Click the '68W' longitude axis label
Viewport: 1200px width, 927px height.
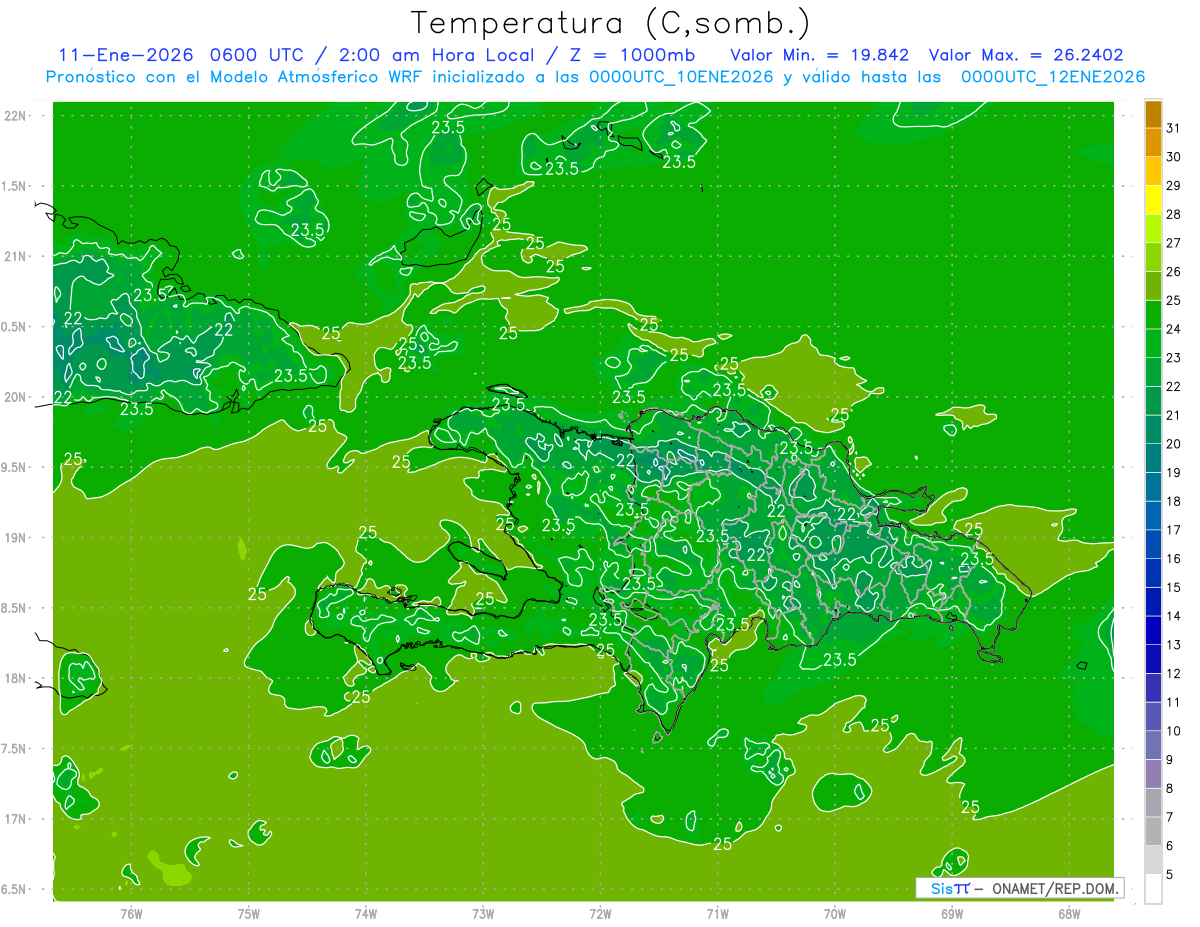1069,913
